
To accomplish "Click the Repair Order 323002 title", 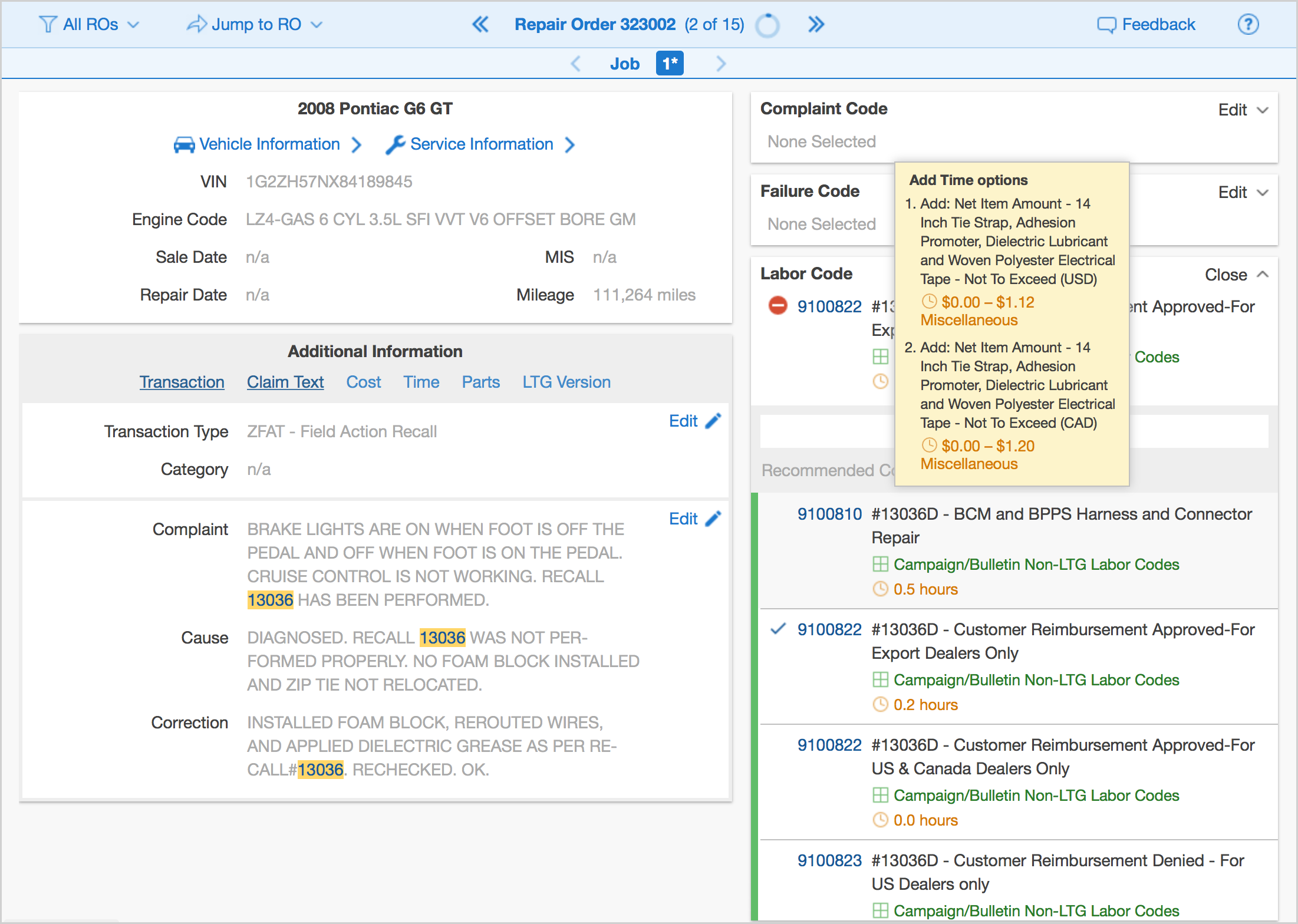I will coord(595,24).
